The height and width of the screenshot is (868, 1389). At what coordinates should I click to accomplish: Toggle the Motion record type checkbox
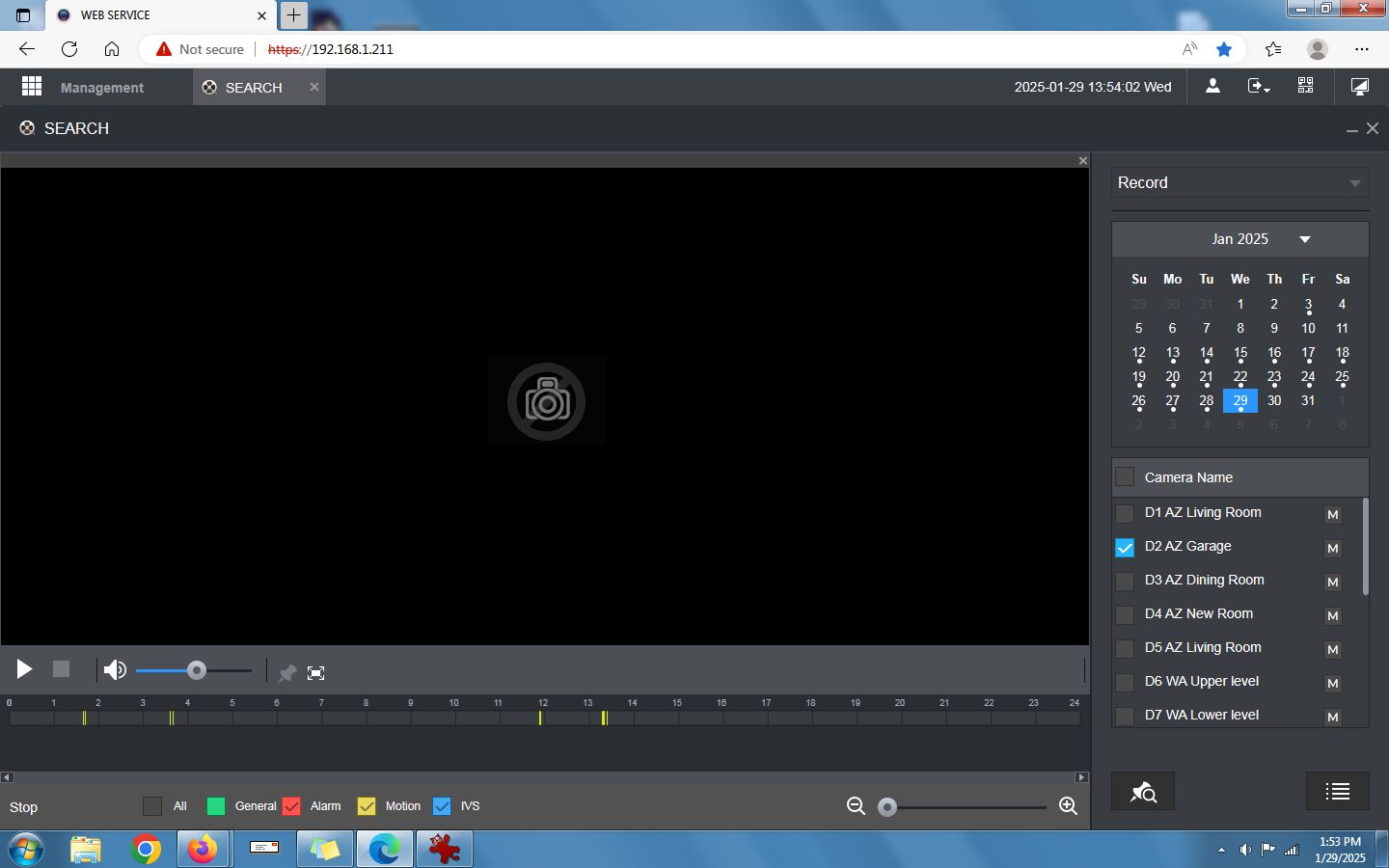point(367,806)
